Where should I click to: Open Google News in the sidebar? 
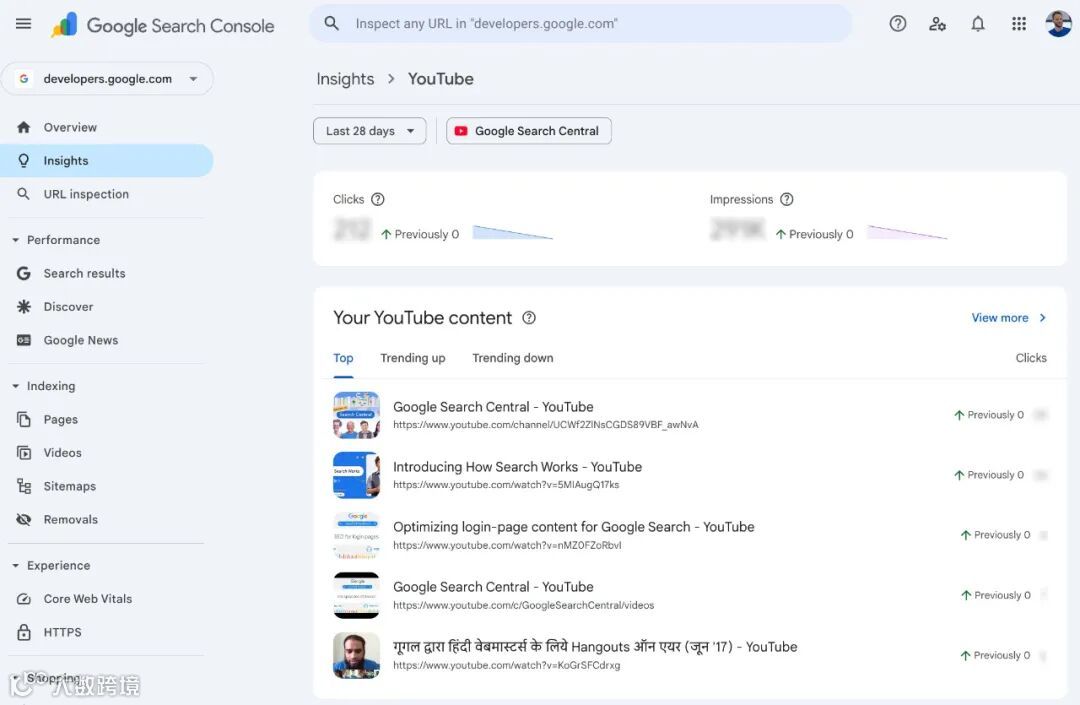pyautogui.click(x=107, y=340)
